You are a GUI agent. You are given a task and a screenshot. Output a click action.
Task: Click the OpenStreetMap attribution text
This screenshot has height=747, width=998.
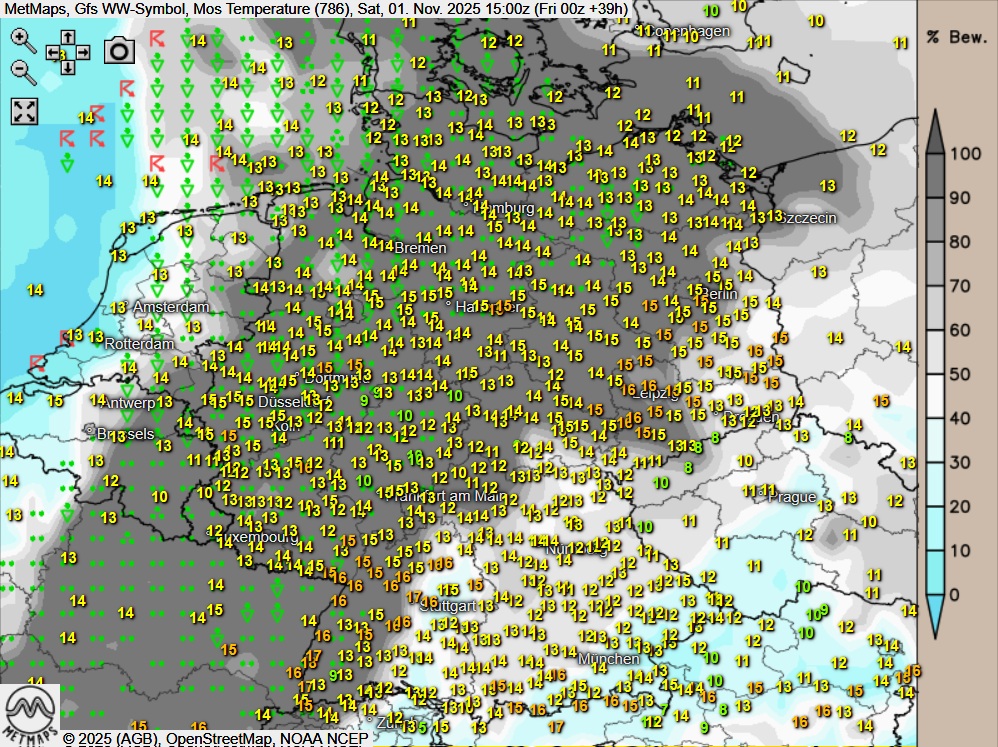click(213, 739)
